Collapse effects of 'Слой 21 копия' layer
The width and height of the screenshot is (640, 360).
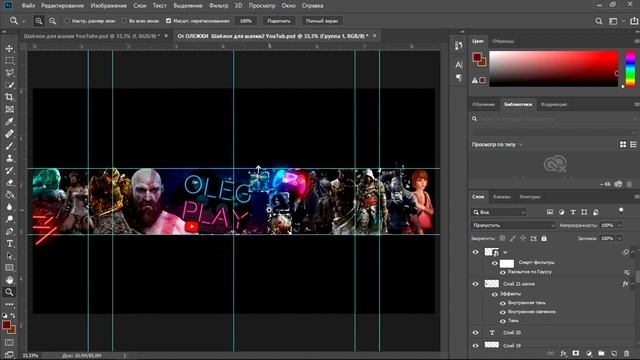(x=633, y=284)
